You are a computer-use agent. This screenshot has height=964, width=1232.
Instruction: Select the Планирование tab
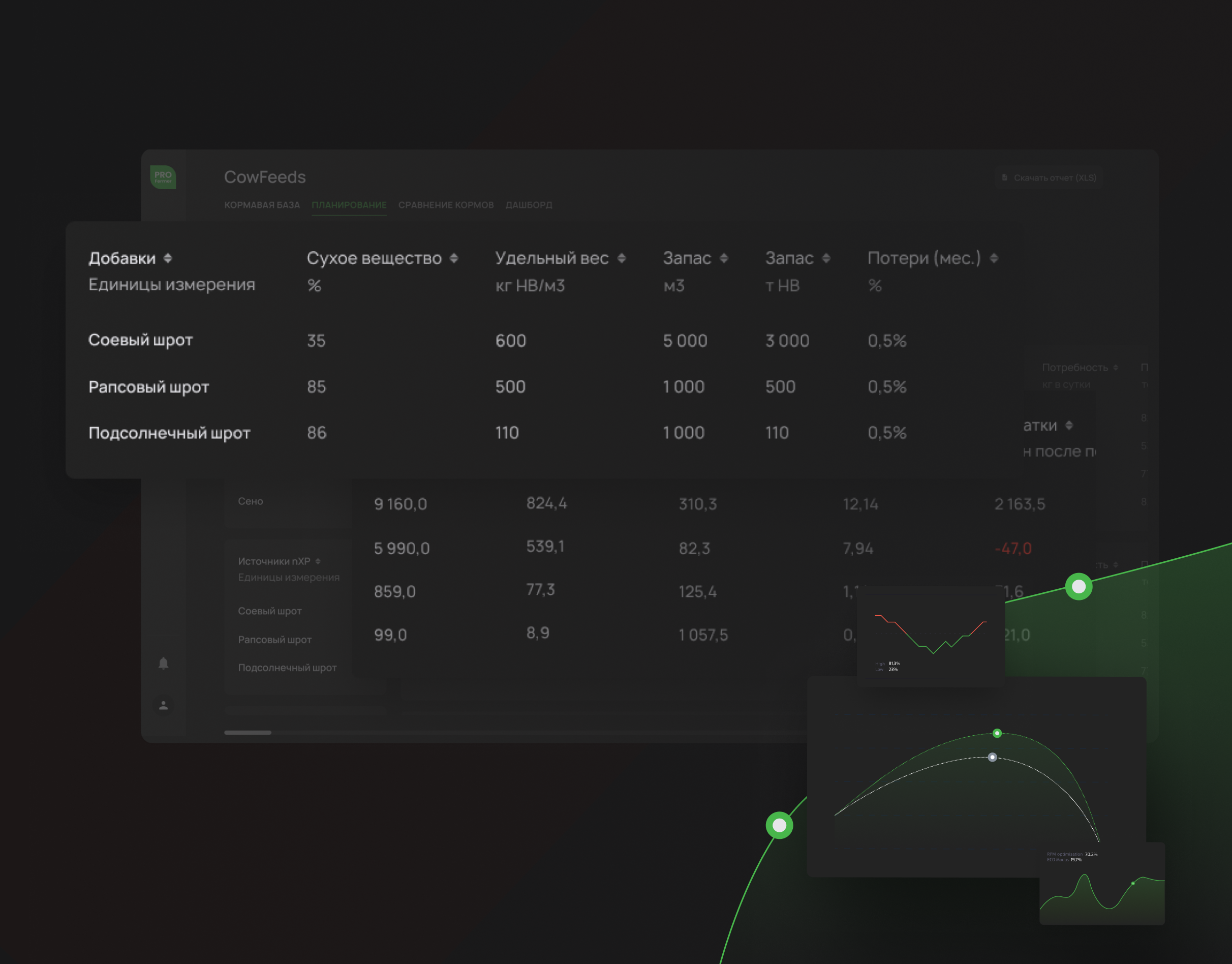[349, 205]
